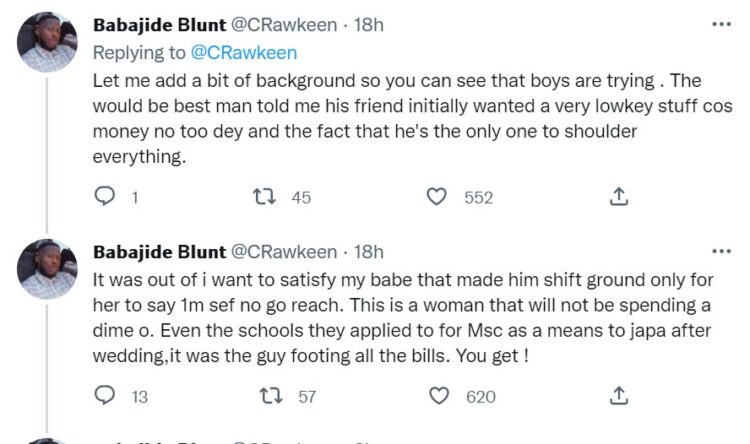This screenshot has width=750, height=444.
Task: Click the partially visible third tweet avatar
Action: [47, 439]
